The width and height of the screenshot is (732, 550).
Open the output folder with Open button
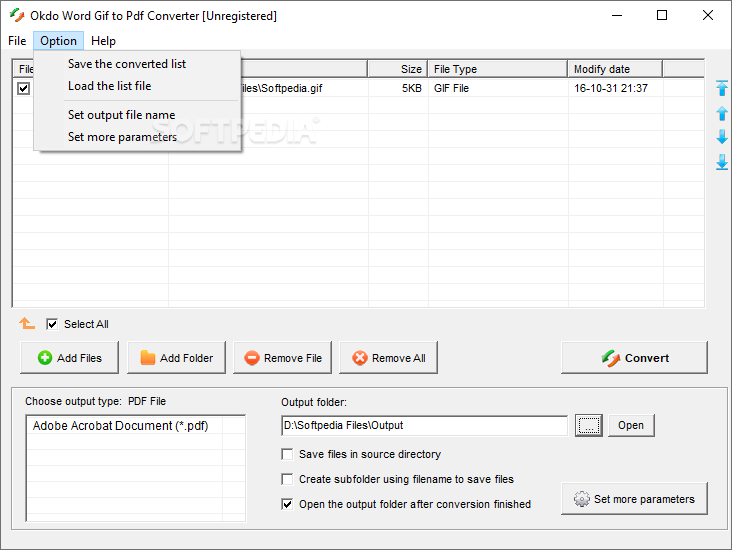tap(631, 425)
